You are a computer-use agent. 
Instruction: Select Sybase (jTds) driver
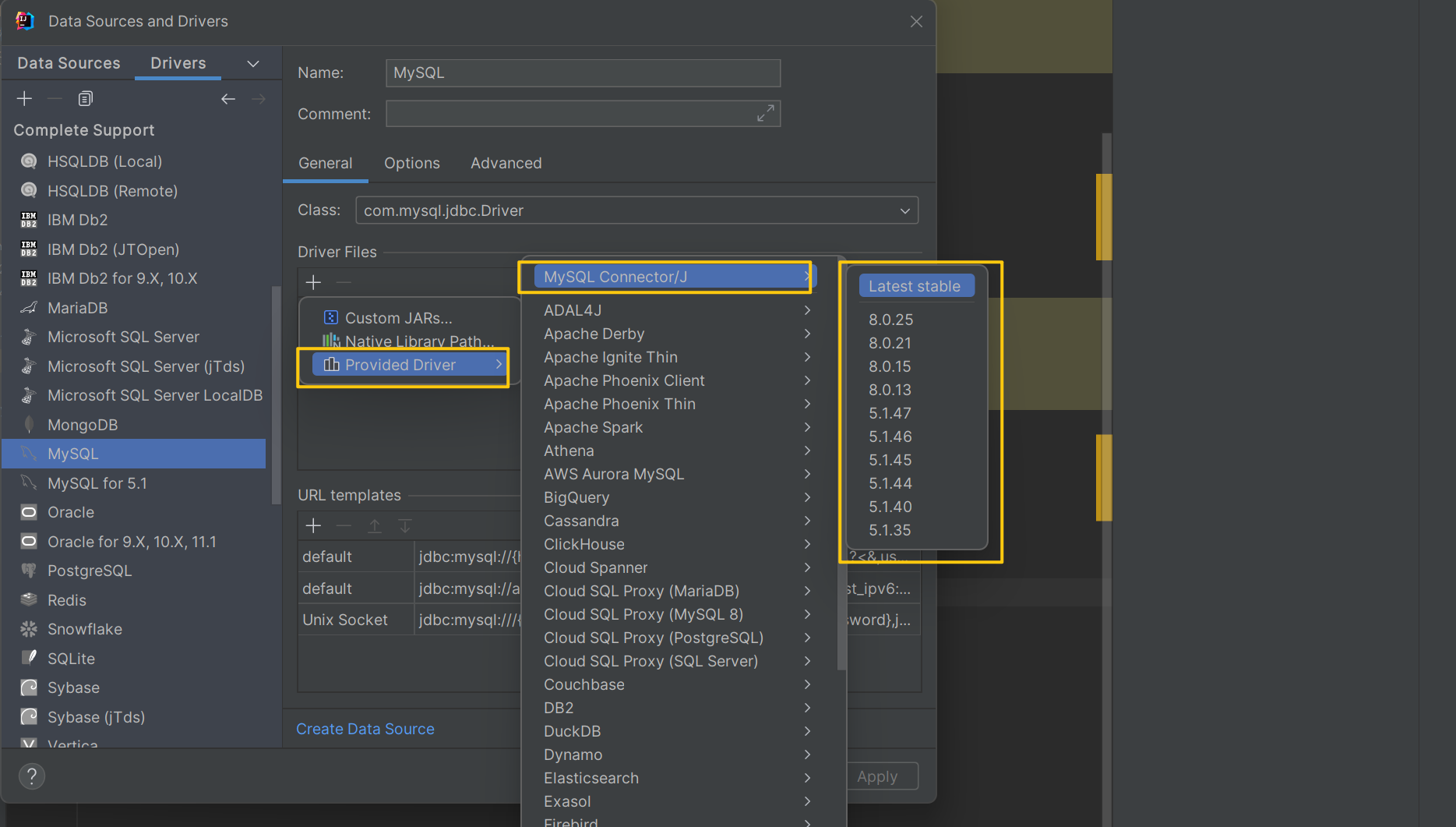pyautogui.click(x=134, y=717)
